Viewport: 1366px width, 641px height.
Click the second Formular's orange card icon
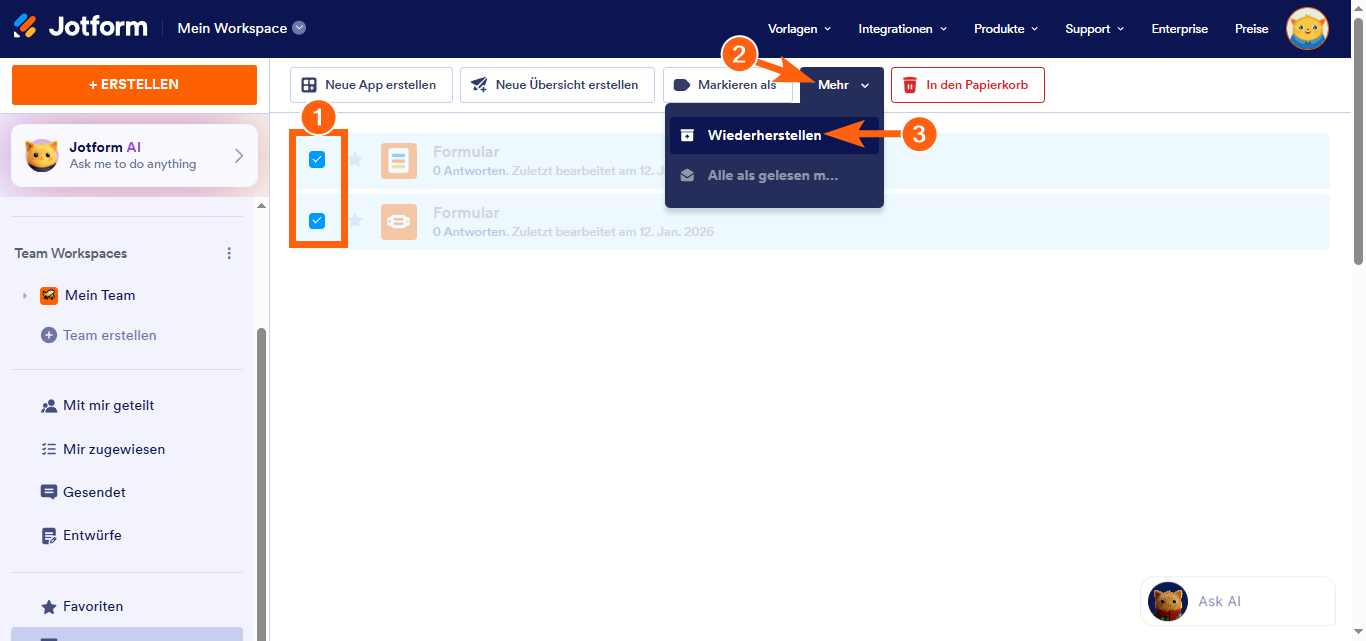pos(399,222)
